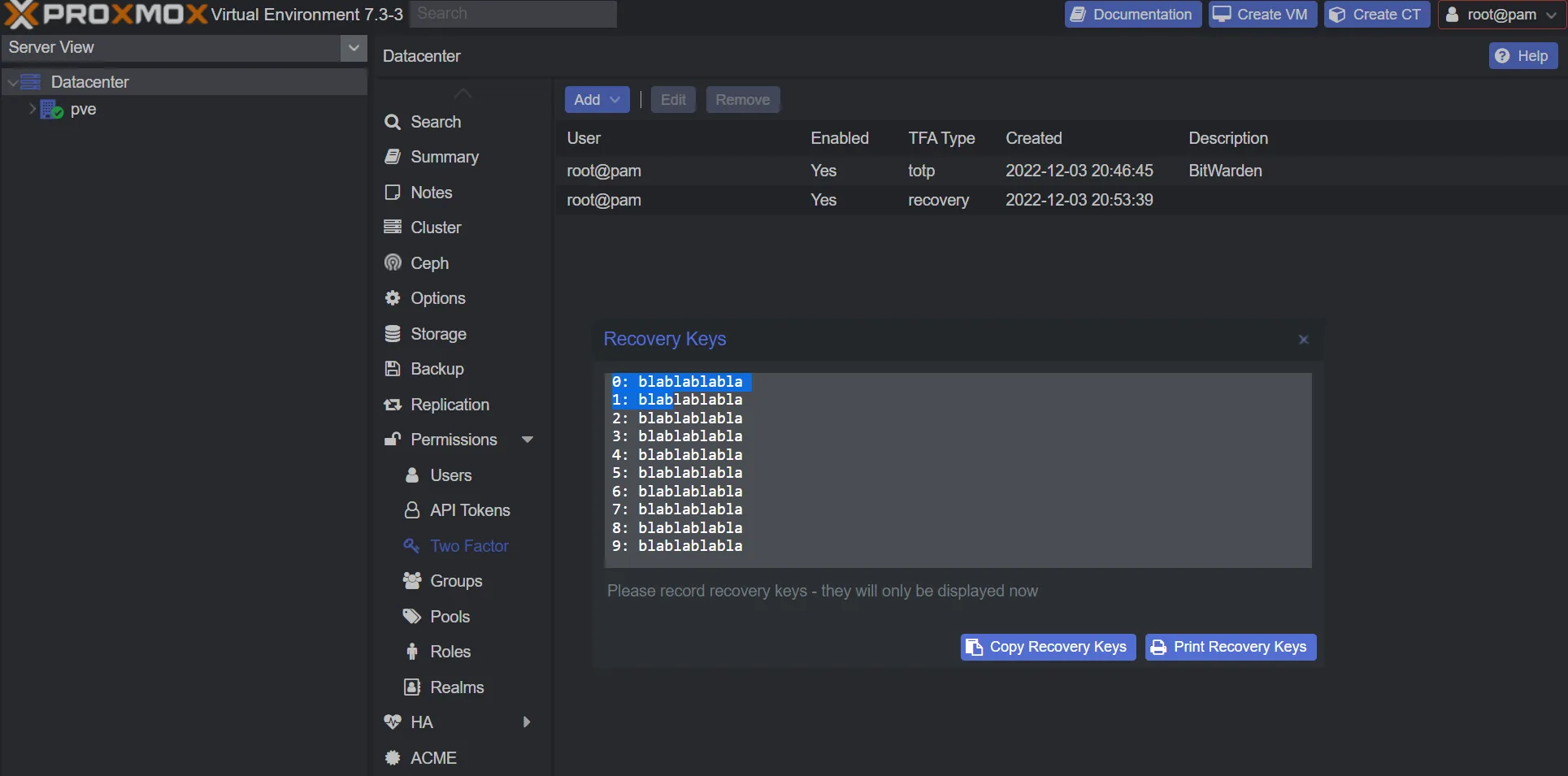Image resolution: width=1568 pixels, height=776 pixels.
Task: Click the Storage database icon
Action: pos(393,334)
